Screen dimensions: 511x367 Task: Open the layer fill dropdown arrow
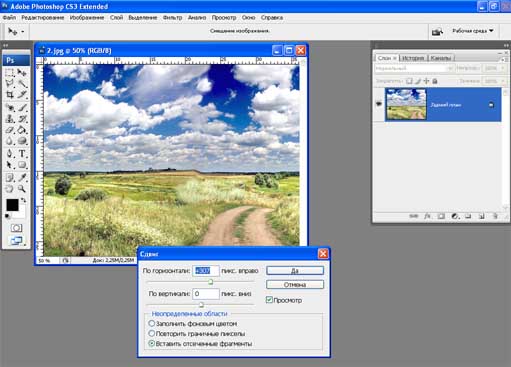tap(503, 81)
